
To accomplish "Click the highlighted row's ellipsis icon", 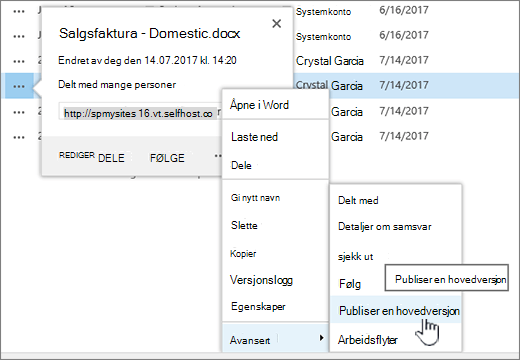I will (19, 86).
